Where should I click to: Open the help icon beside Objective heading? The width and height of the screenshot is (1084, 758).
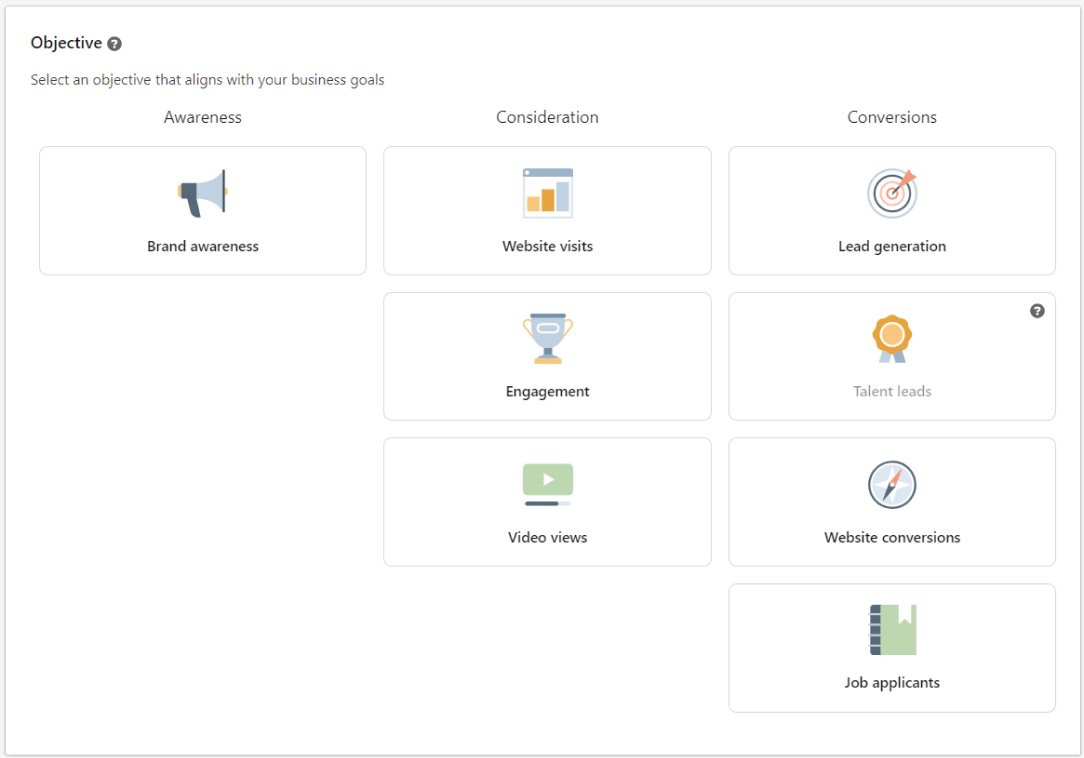[x=115, y=44]
